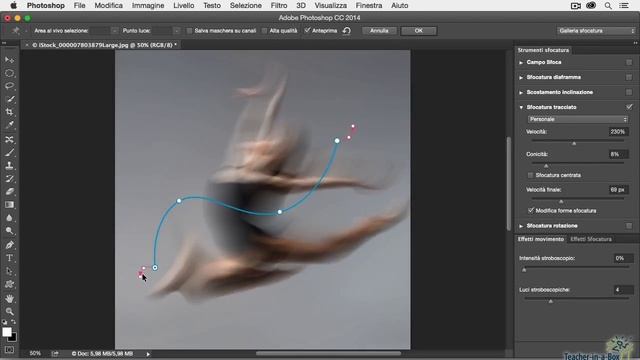The image size is (640, 360).
Task: Select the Gradient tool
Action: click(x=9, y=204)
